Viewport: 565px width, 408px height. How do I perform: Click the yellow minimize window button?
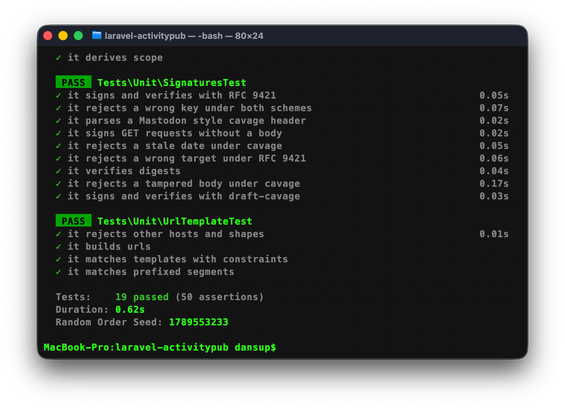tap(63, 36)
